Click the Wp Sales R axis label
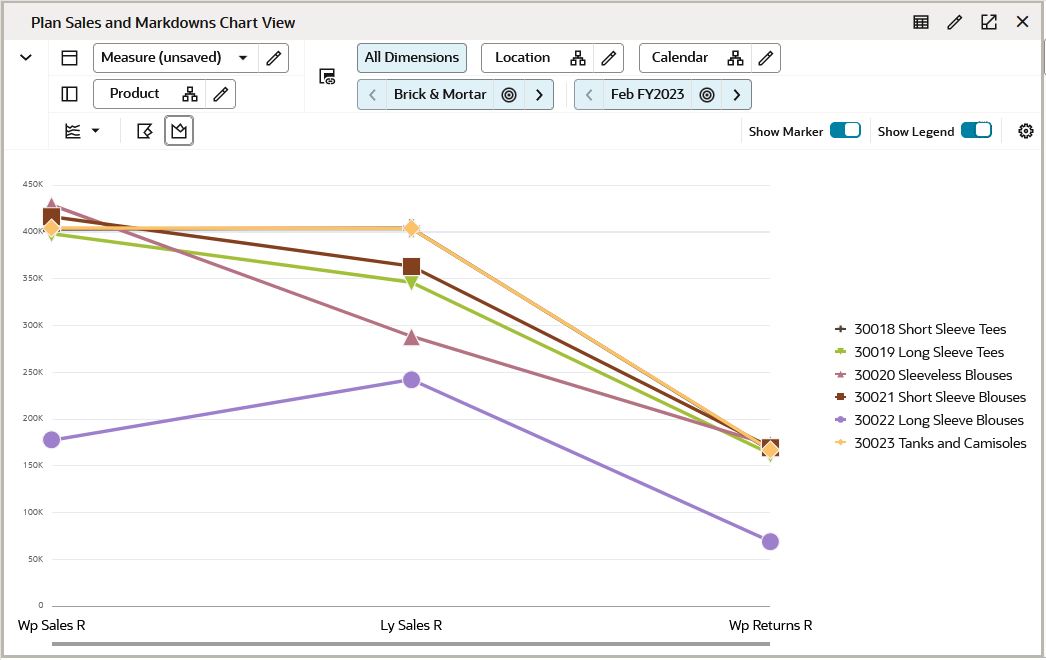 [51, 625]
